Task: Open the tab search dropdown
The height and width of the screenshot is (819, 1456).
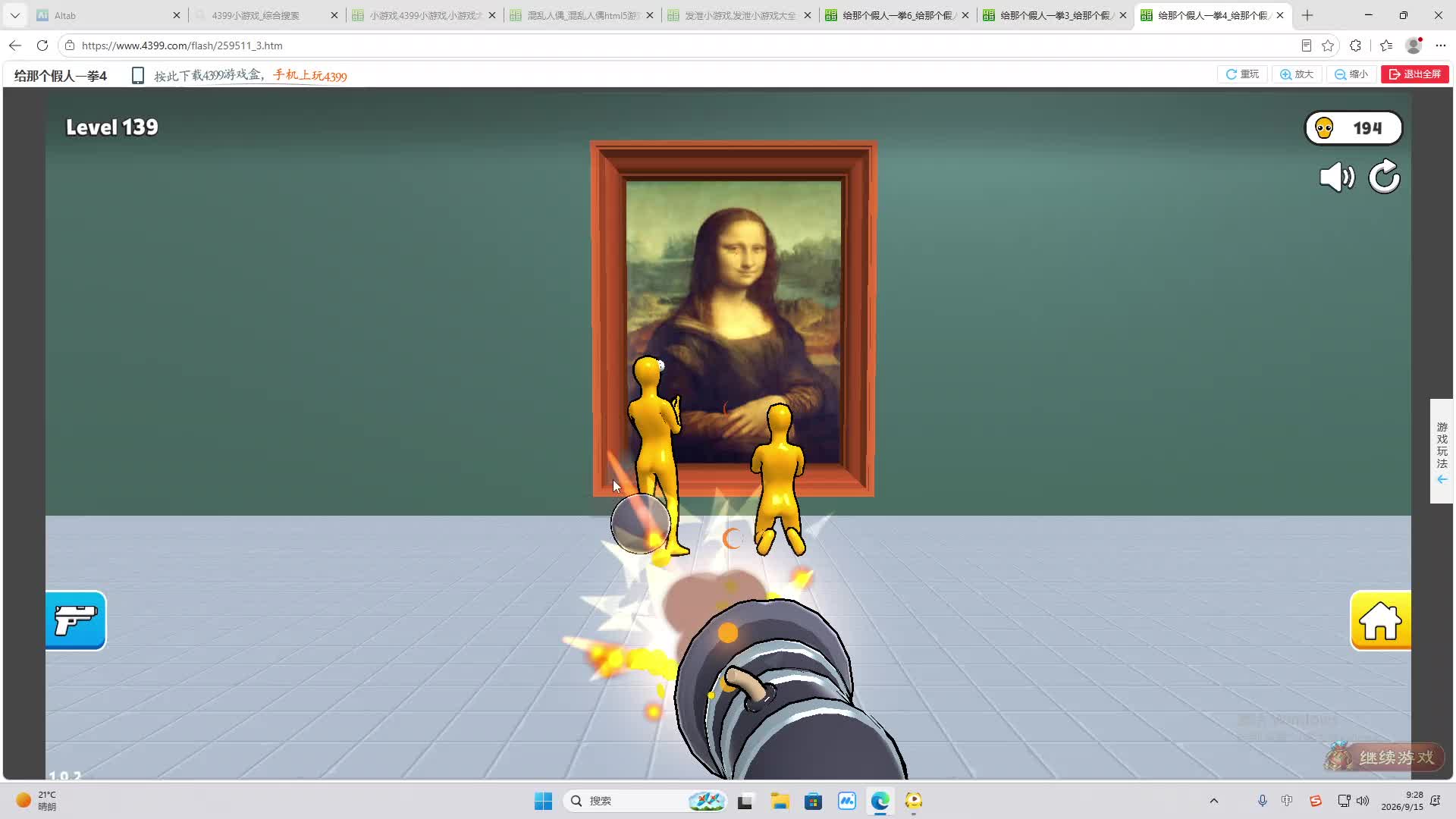Action: click(x=15, y=15)
